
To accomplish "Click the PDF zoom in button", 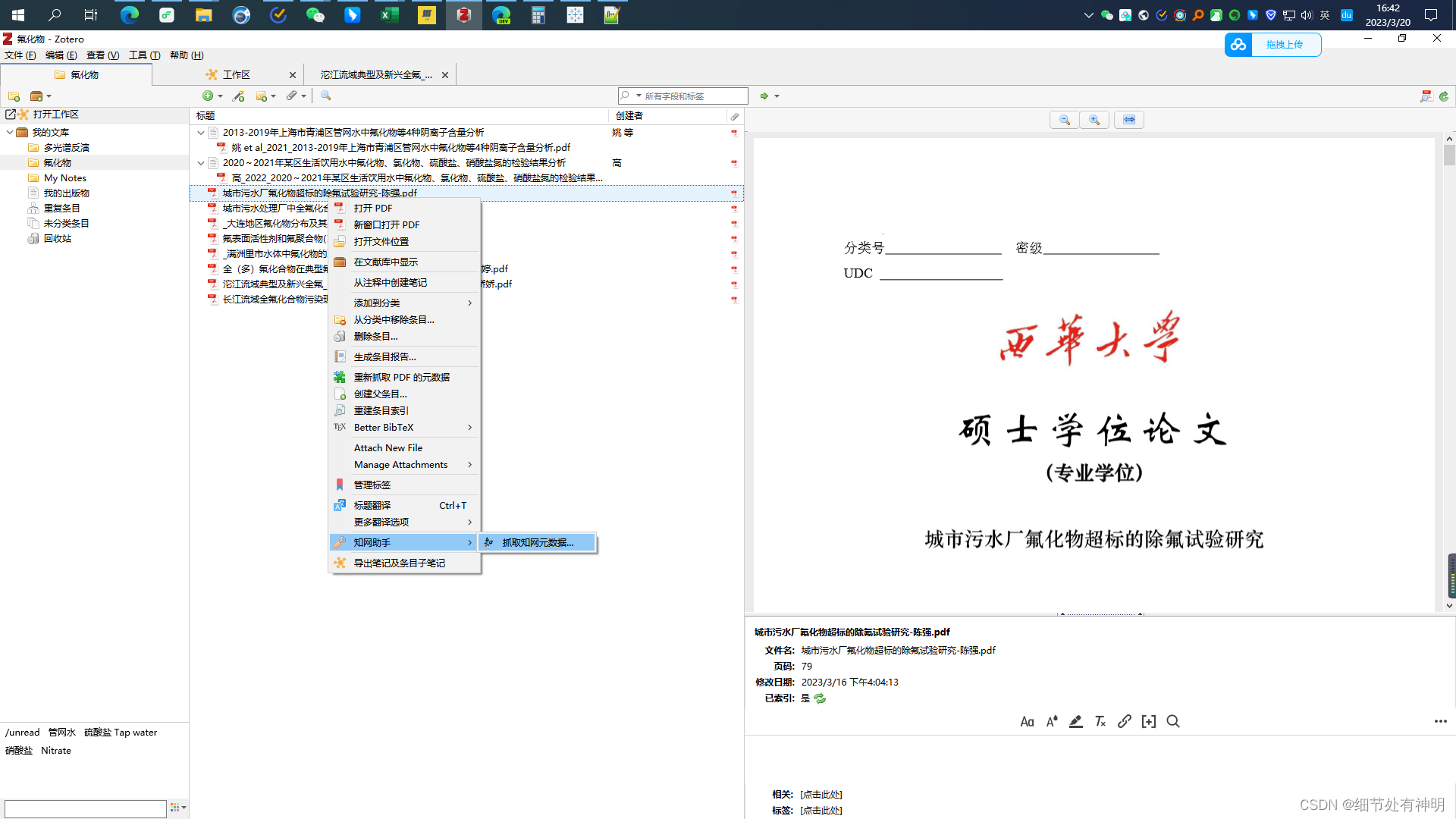I will click(x=1094, y=120).
